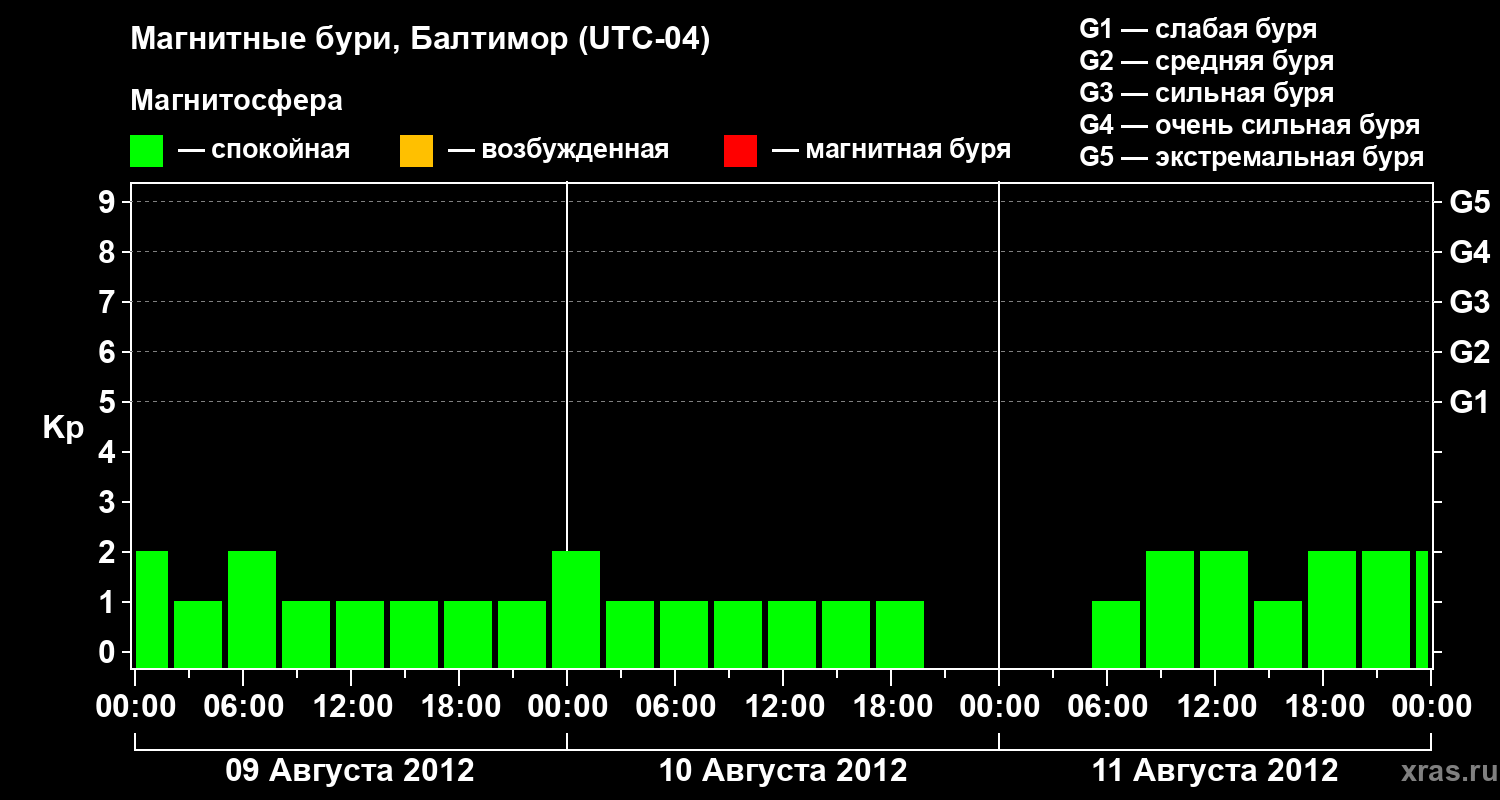This screenshot has height=800, width=1500.
Task: Click the Kp axis value 0
Action: coord(109,652)
